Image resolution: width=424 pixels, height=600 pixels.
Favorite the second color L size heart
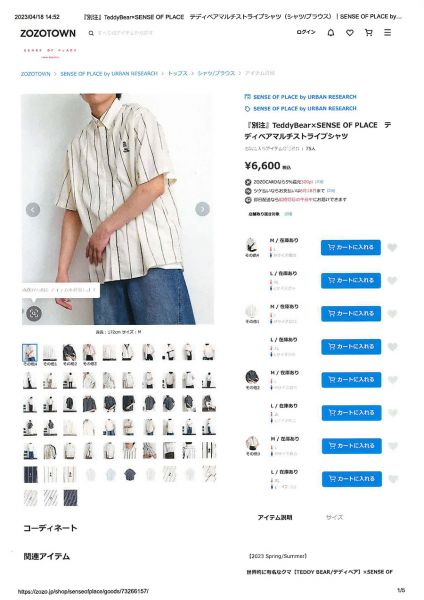point(392,347)
